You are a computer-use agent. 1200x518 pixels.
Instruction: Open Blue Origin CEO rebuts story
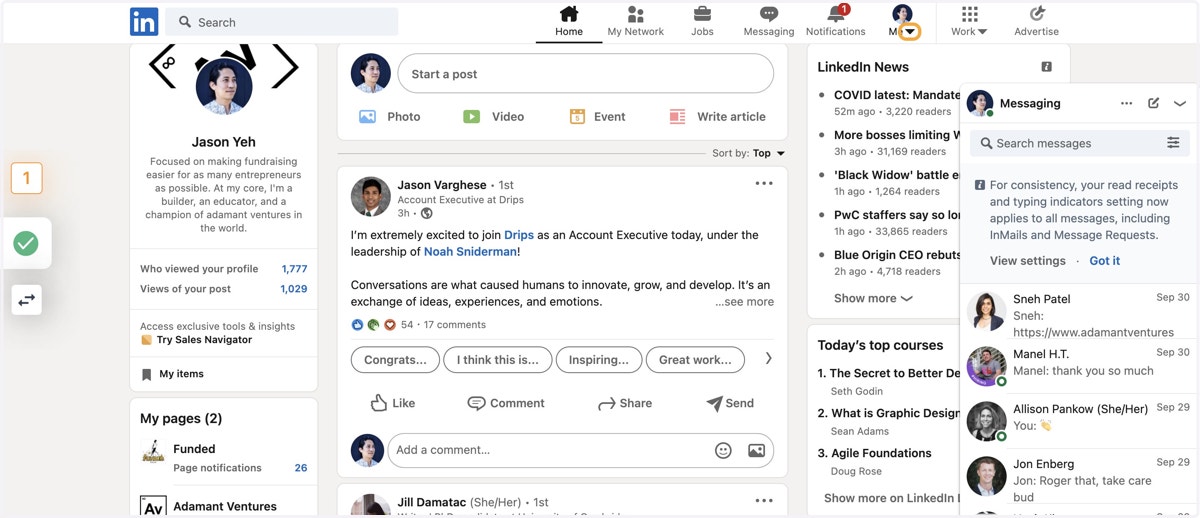click(x=897, y=255)
